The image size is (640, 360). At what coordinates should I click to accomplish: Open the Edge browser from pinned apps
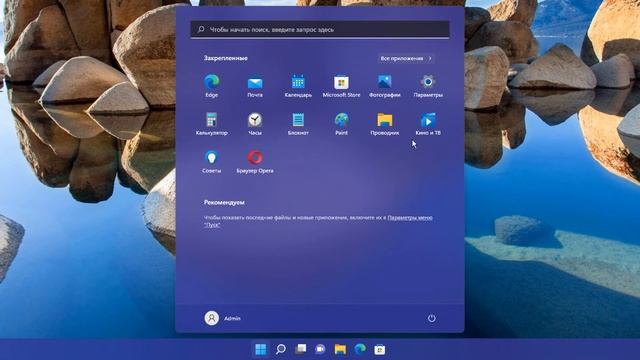pos(211,86)
